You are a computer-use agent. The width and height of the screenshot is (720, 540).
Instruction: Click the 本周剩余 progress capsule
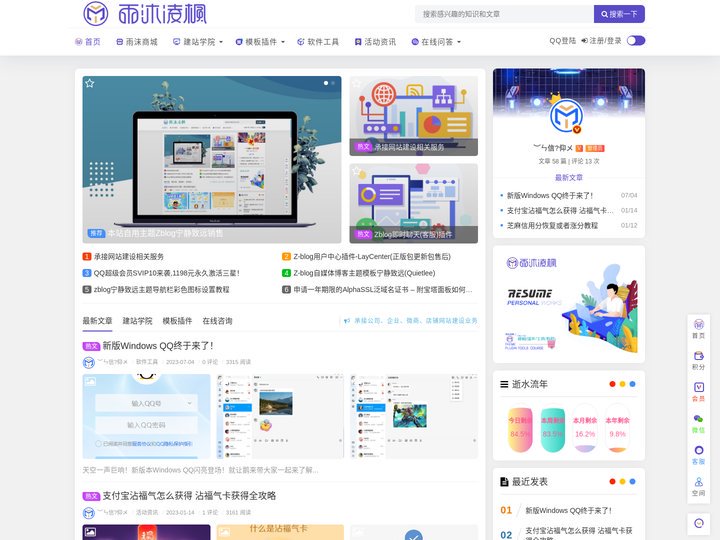point(552,428)
